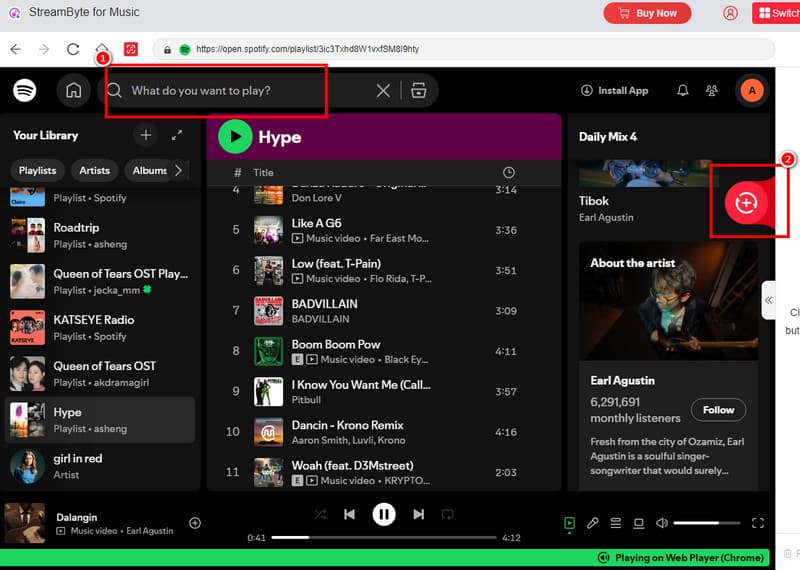Click the Buy Now button
This screenshot has height=570, width=800.
tap(647, 13)
